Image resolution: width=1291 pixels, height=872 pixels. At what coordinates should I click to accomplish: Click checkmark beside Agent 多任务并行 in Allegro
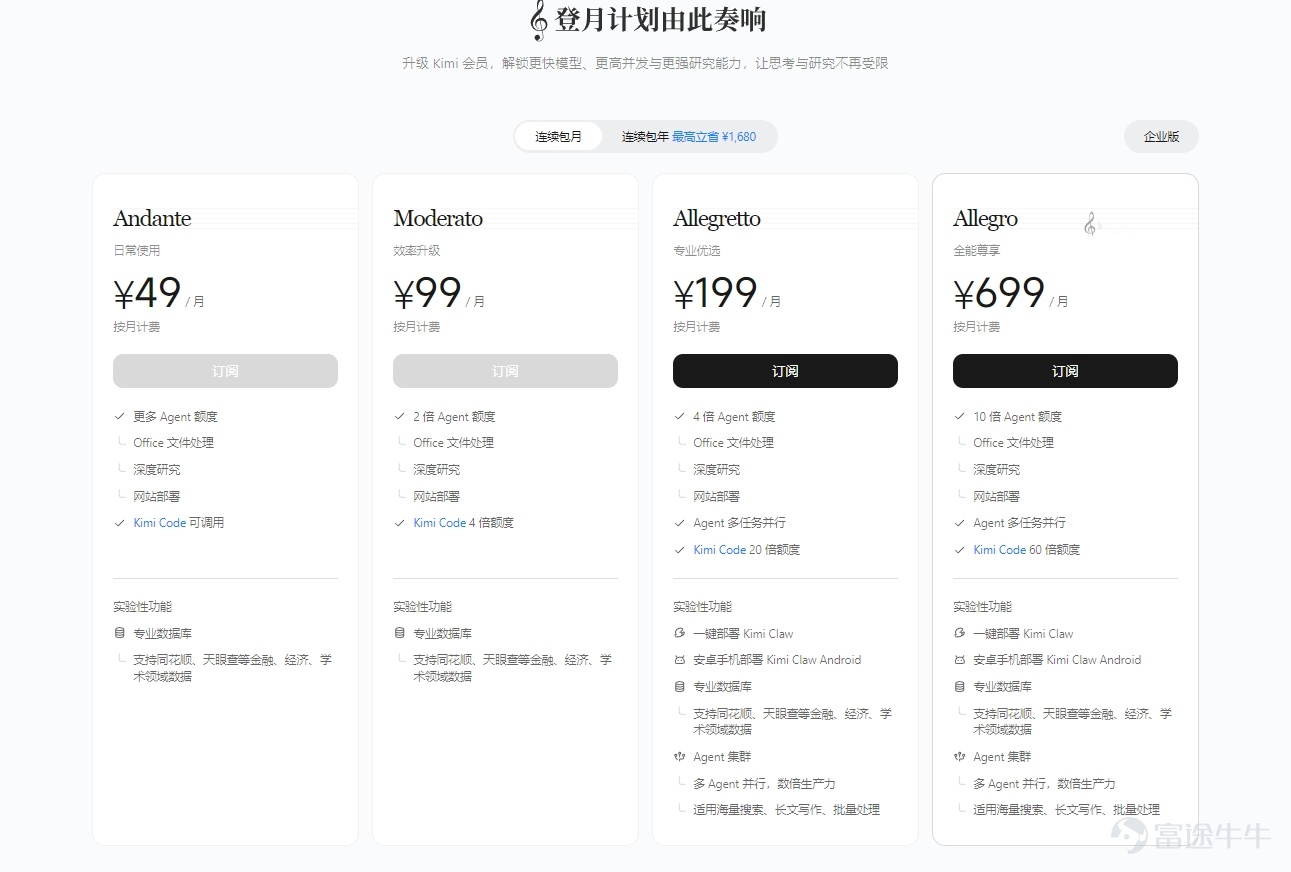[x=960, y=523]
